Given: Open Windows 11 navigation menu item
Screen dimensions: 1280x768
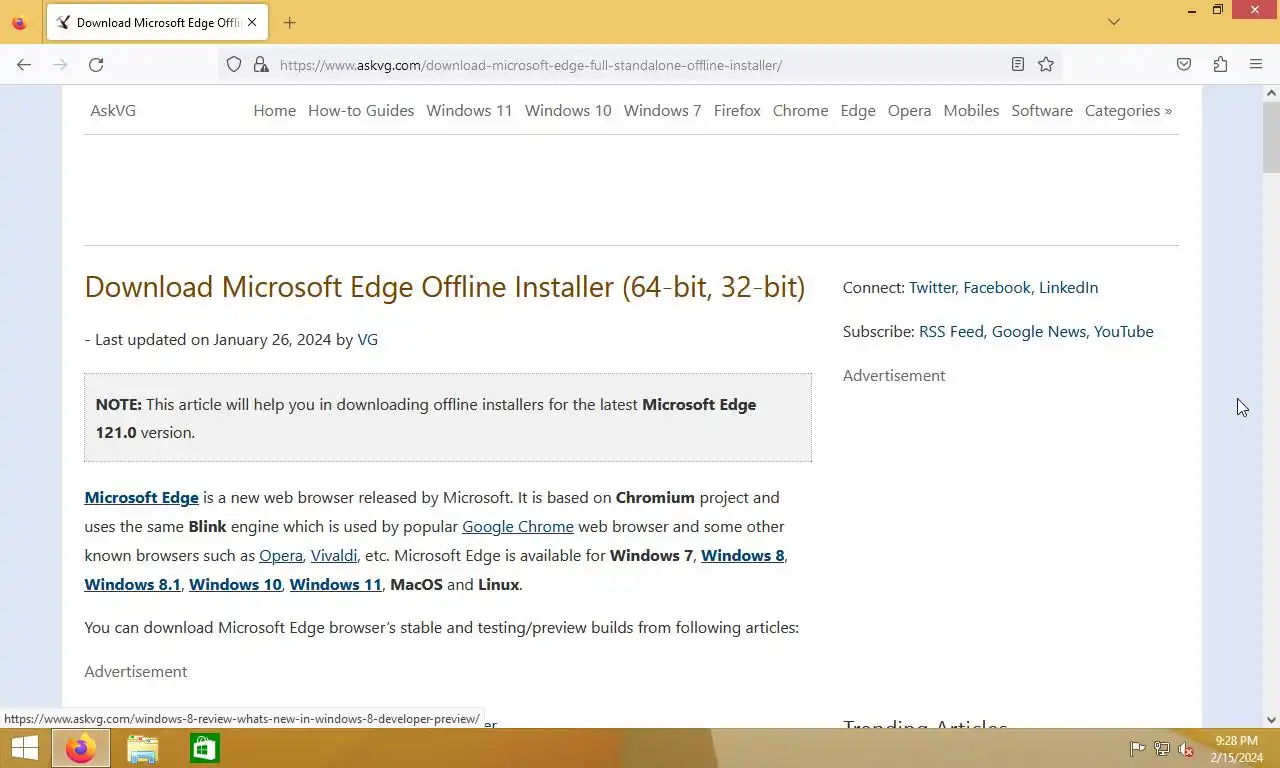Looking at the screenshot, I should point(469,111).
